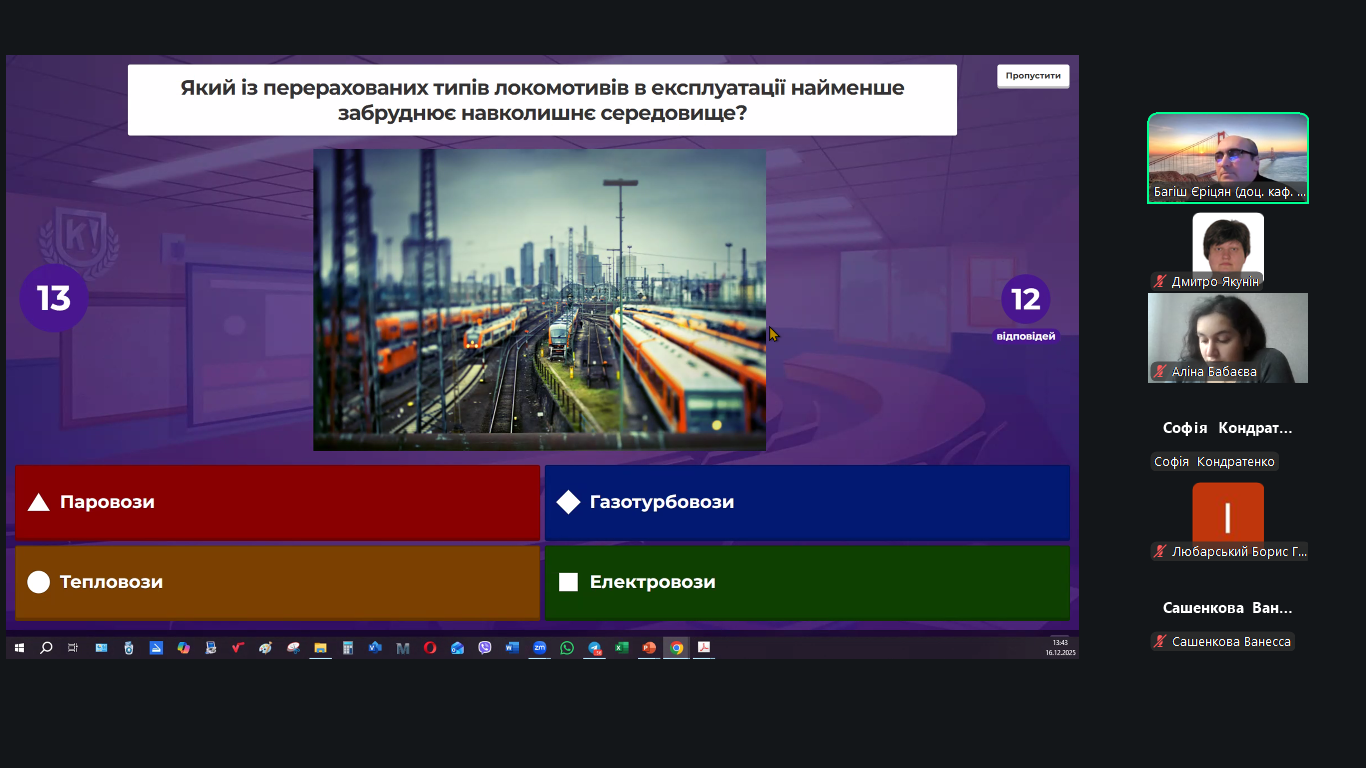The width and height of the screenshot is (1366, 768).
Task: Click the Пропустити (Skip) button
Action: click(1033, 76)
